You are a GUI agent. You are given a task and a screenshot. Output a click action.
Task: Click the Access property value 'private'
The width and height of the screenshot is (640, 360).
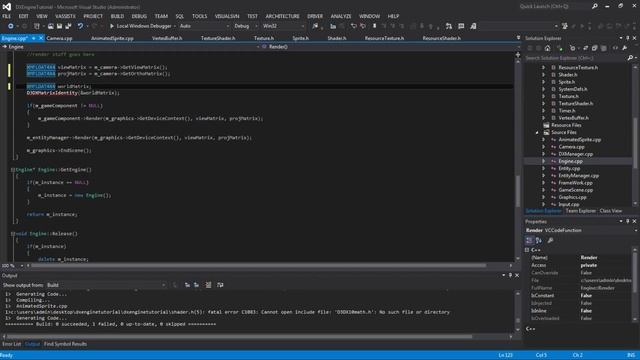(589, 265)
